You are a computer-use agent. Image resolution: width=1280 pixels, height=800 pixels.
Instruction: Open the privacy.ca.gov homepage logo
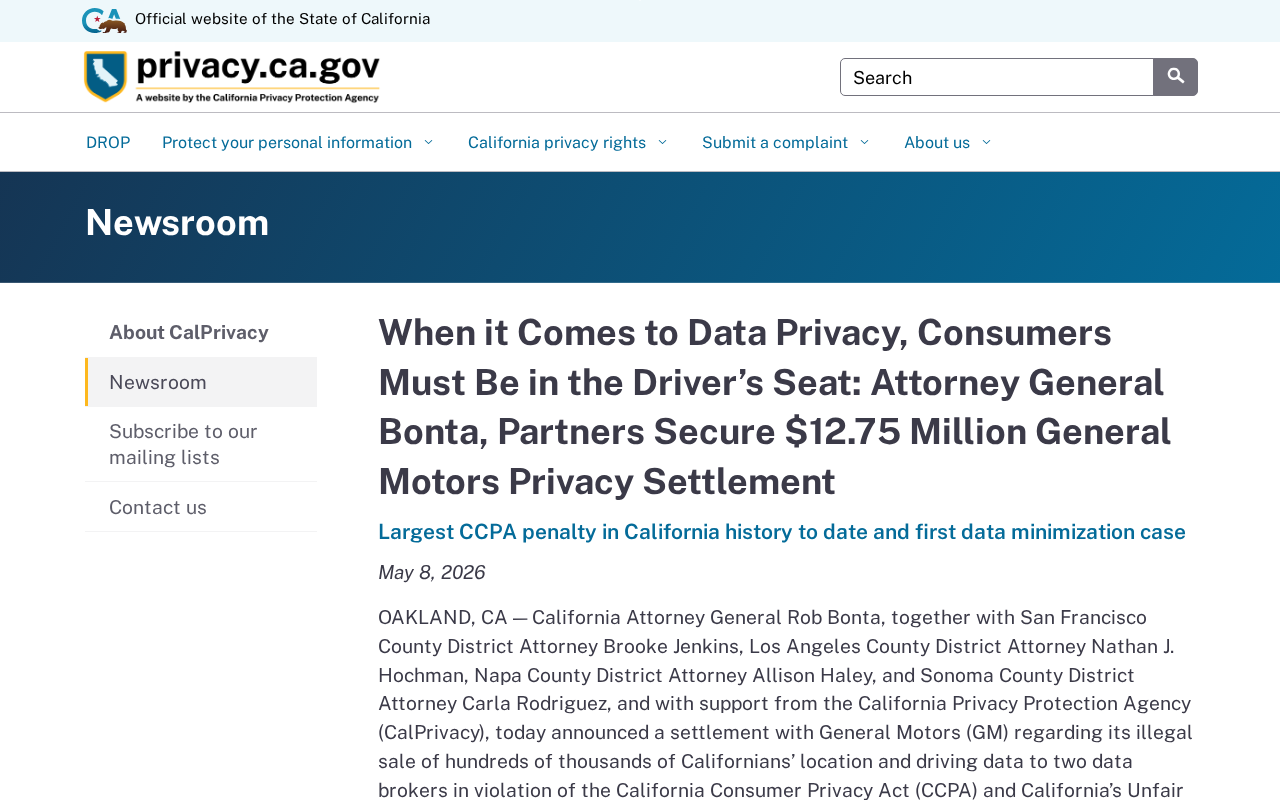pos(232,77)
